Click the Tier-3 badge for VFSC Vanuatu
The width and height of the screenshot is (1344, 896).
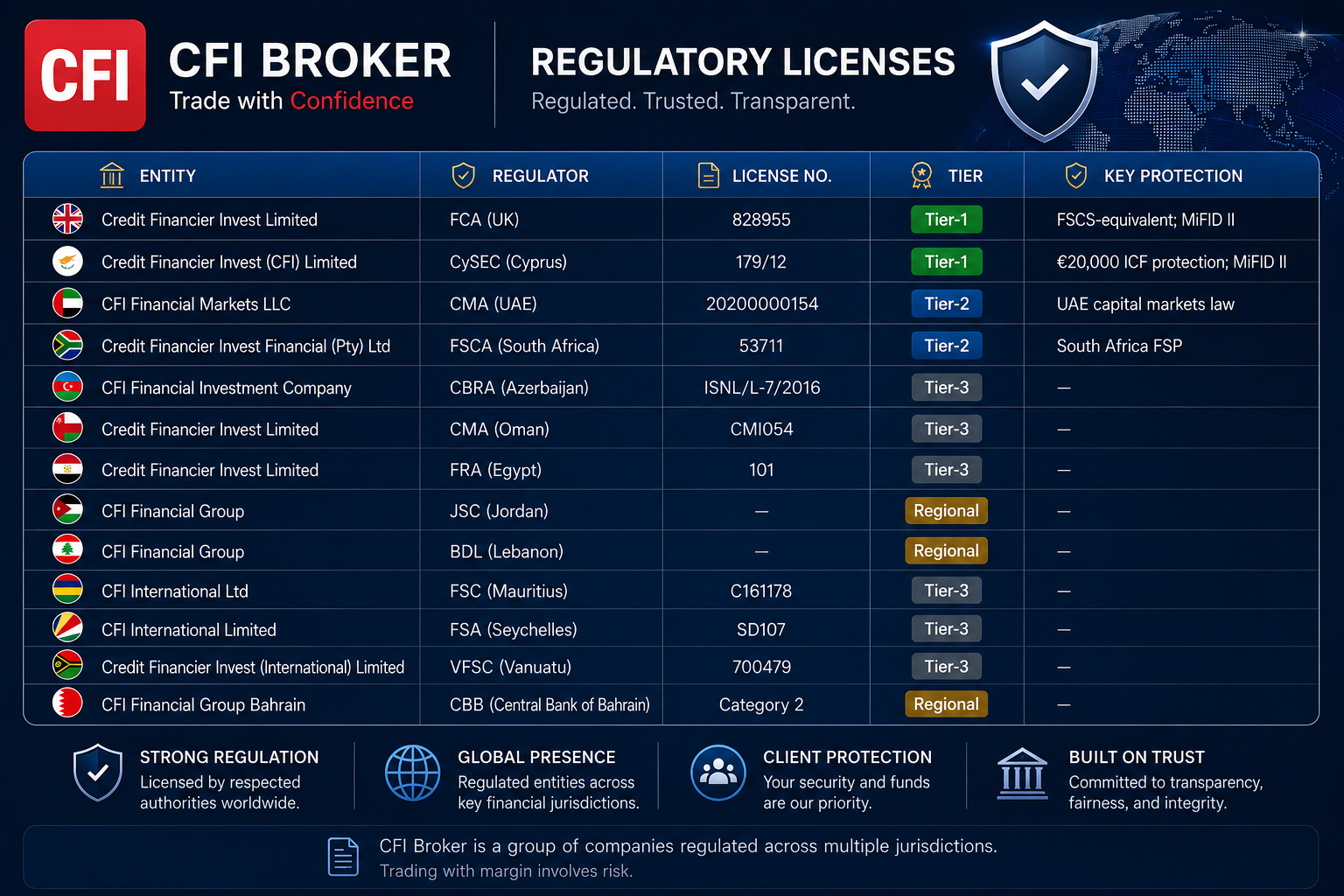pos(947,667)
